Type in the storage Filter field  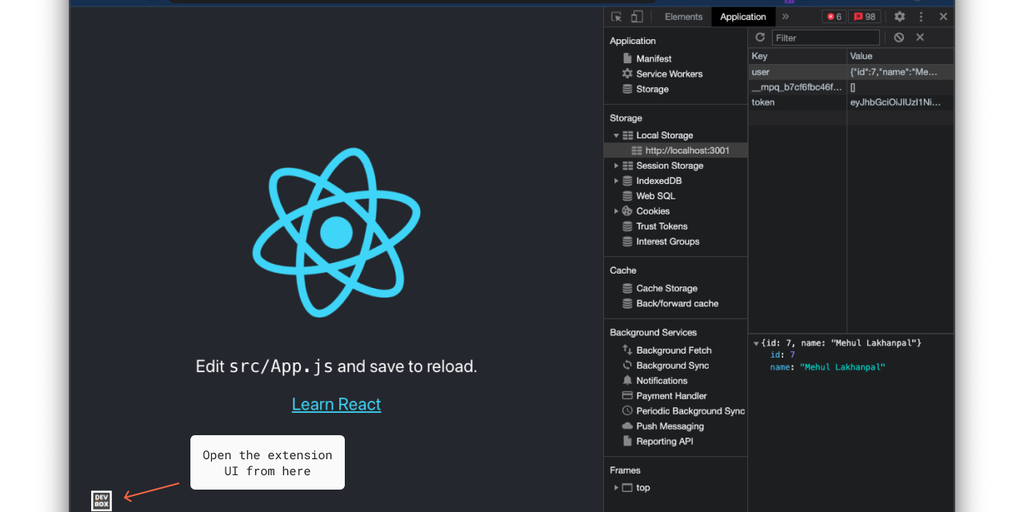pos(825,38)
